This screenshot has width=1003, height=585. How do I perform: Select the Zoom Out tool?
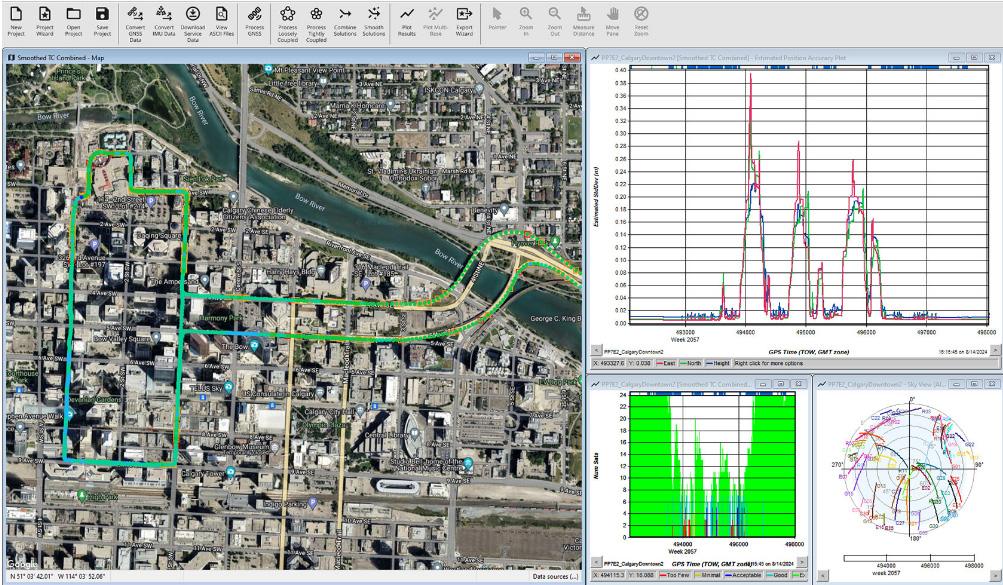(555, 21)
